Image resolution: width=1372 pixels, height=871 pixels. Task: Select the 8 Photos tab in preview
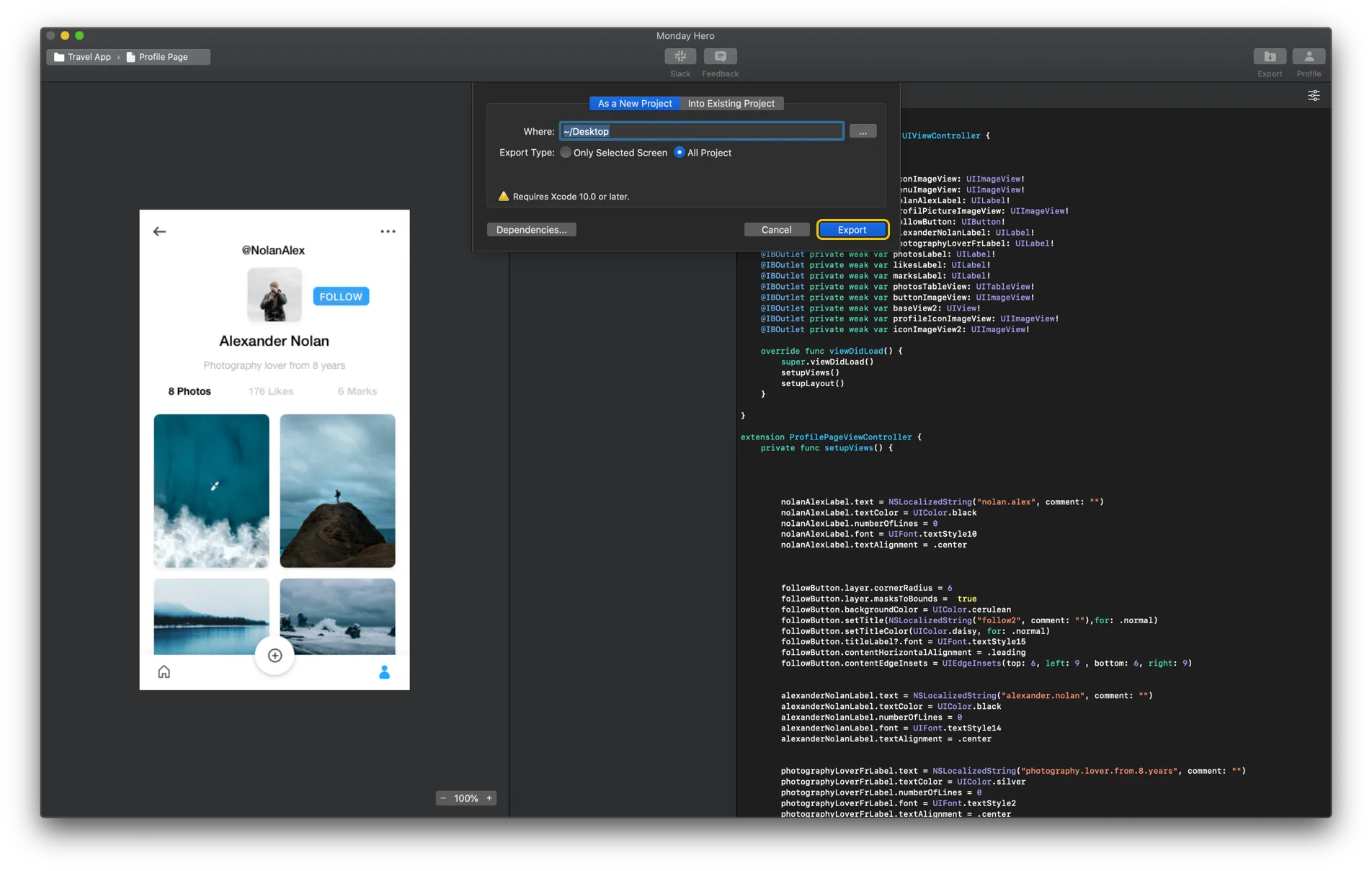[x=190, y=391]
